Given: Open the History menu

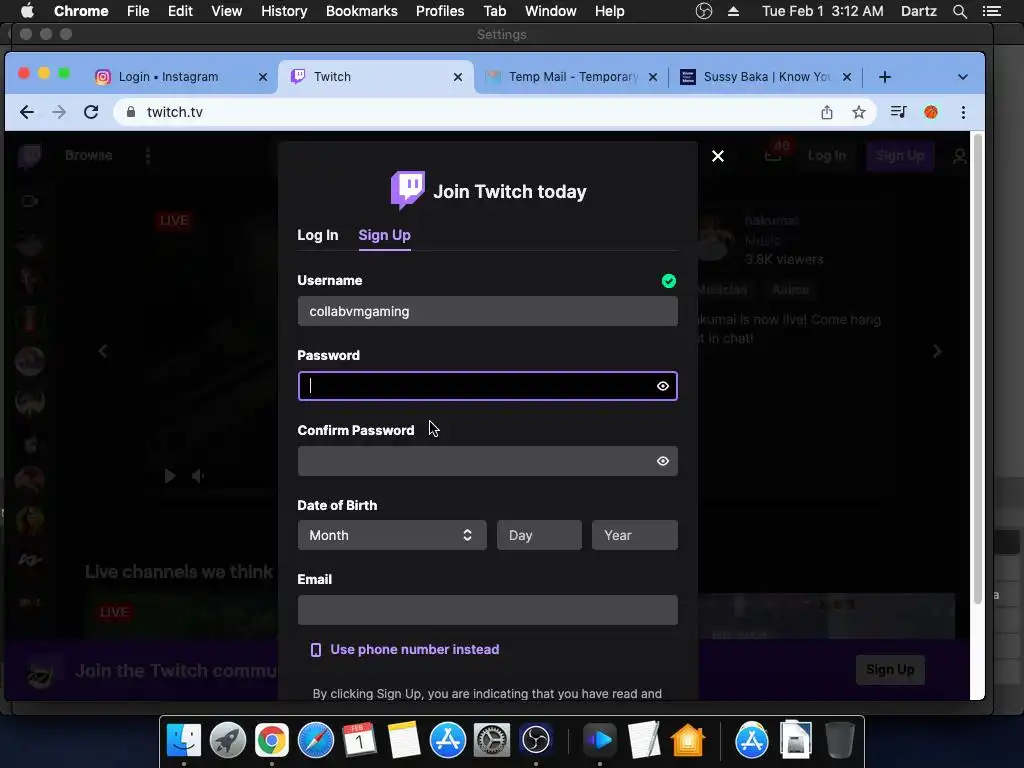Looking at the screenshot, I should (x=284, y=11).
